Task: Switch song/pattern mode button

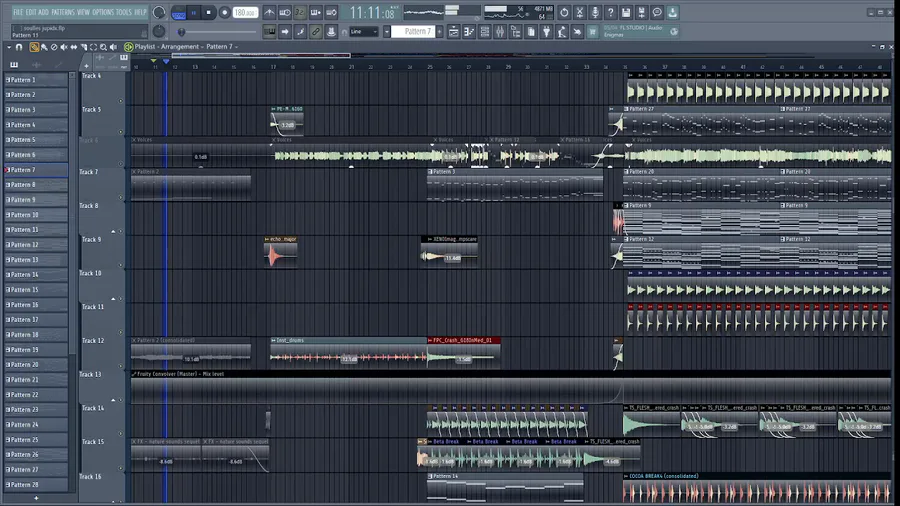Action: click(179, 13)
